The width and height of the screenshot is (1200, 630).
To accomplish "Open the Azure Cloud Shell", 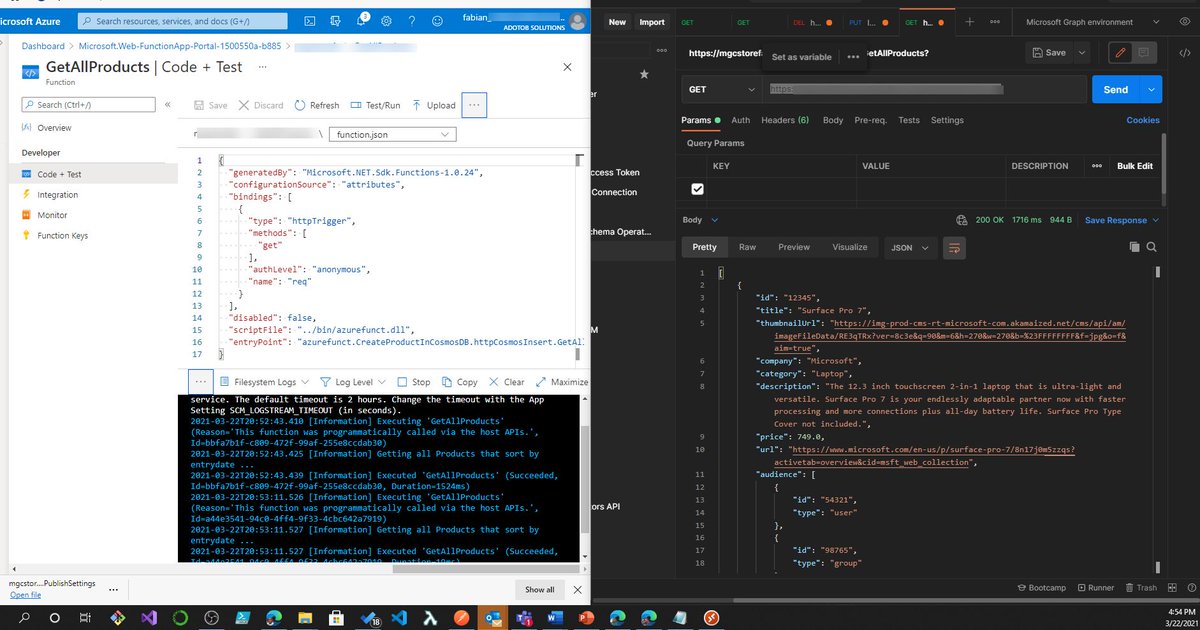I will click(x=309, y=20).
